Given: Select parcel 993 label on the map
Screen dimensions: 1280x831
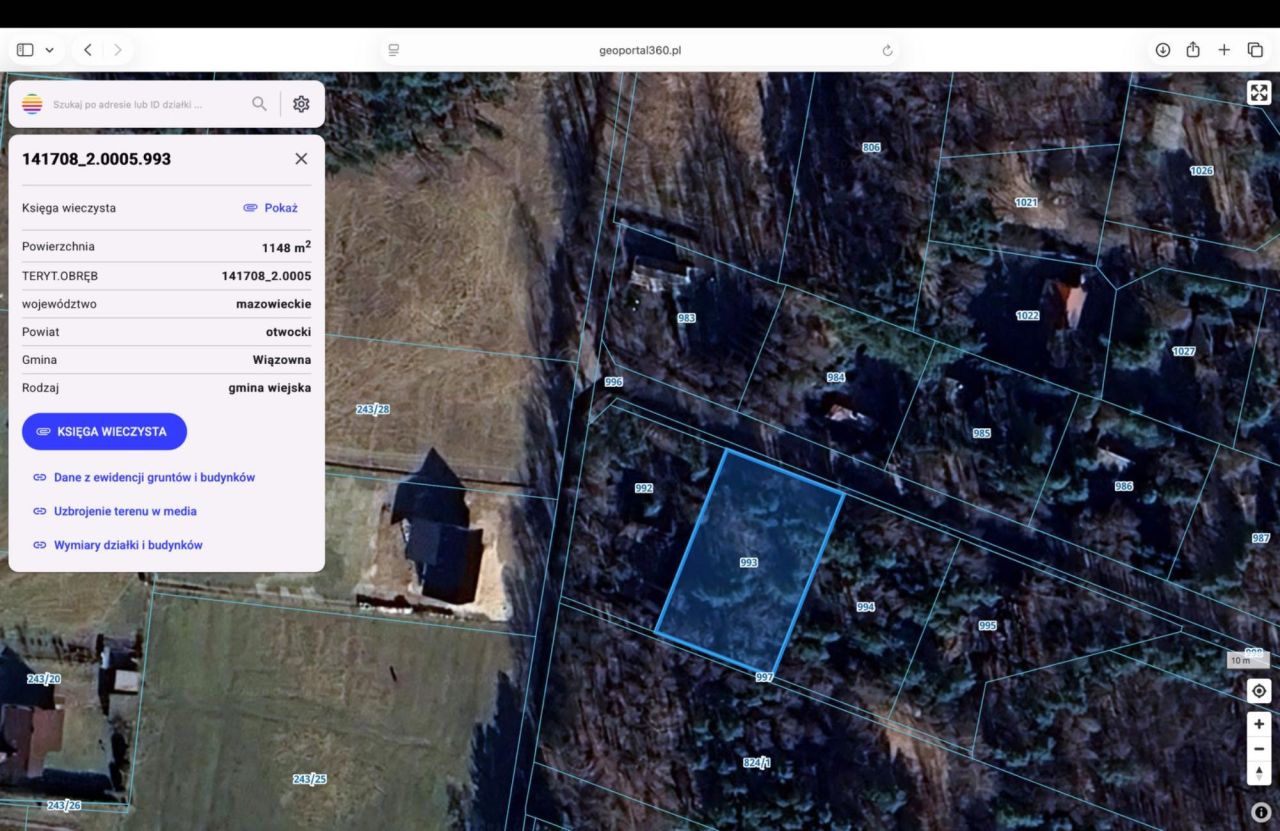Looking at the screenshot, I should (749, 563).
